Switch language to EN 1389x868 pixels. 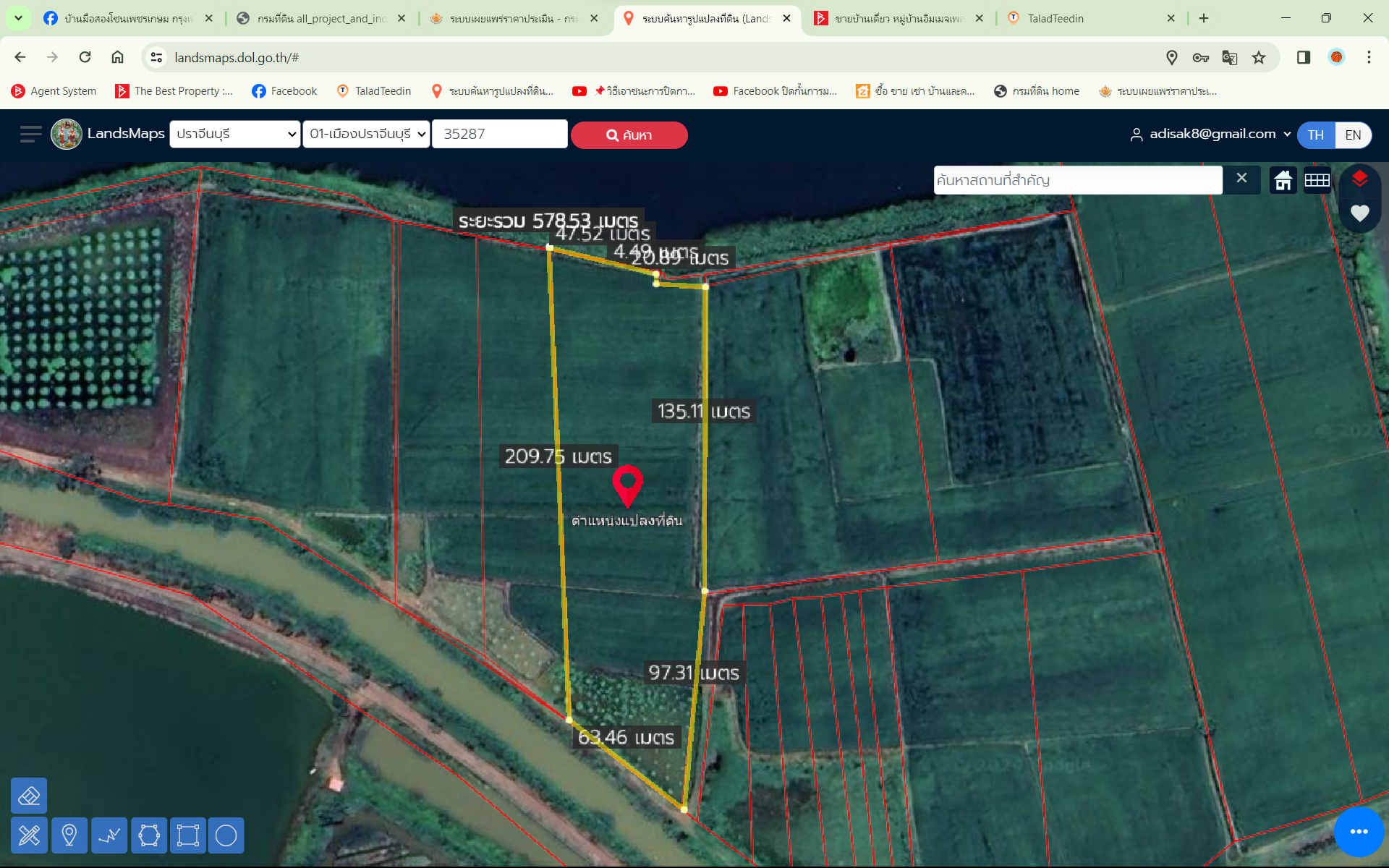[x=1353, y=135]
